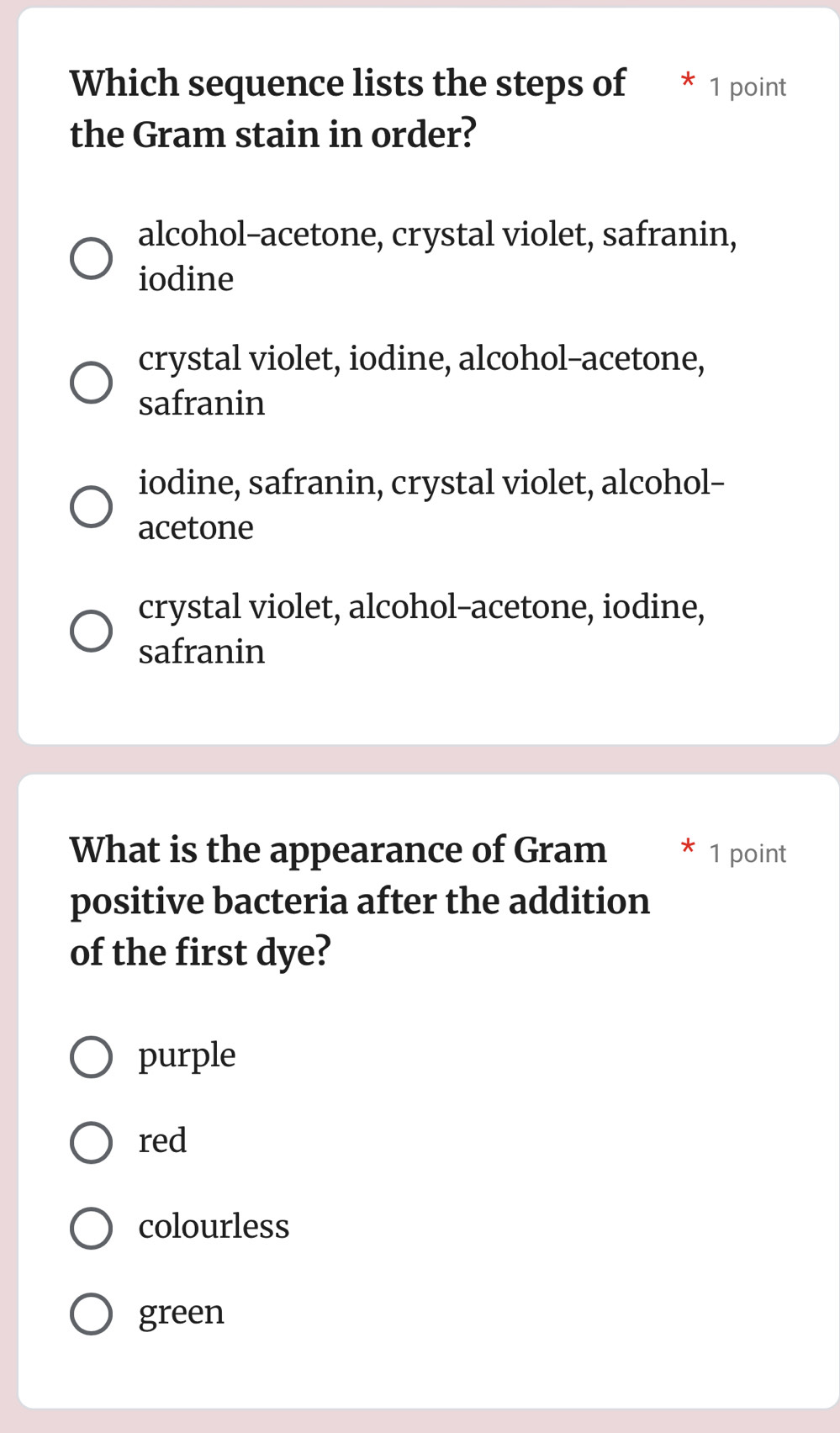
Task: Select answer 'crystal violet, alcohol-acetone, iodine, safranin'
Action: (x=92, y=629)
